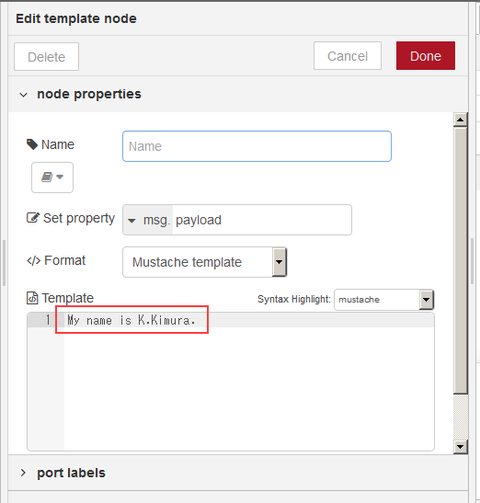Collapse the node properties section

coord(23,95)
